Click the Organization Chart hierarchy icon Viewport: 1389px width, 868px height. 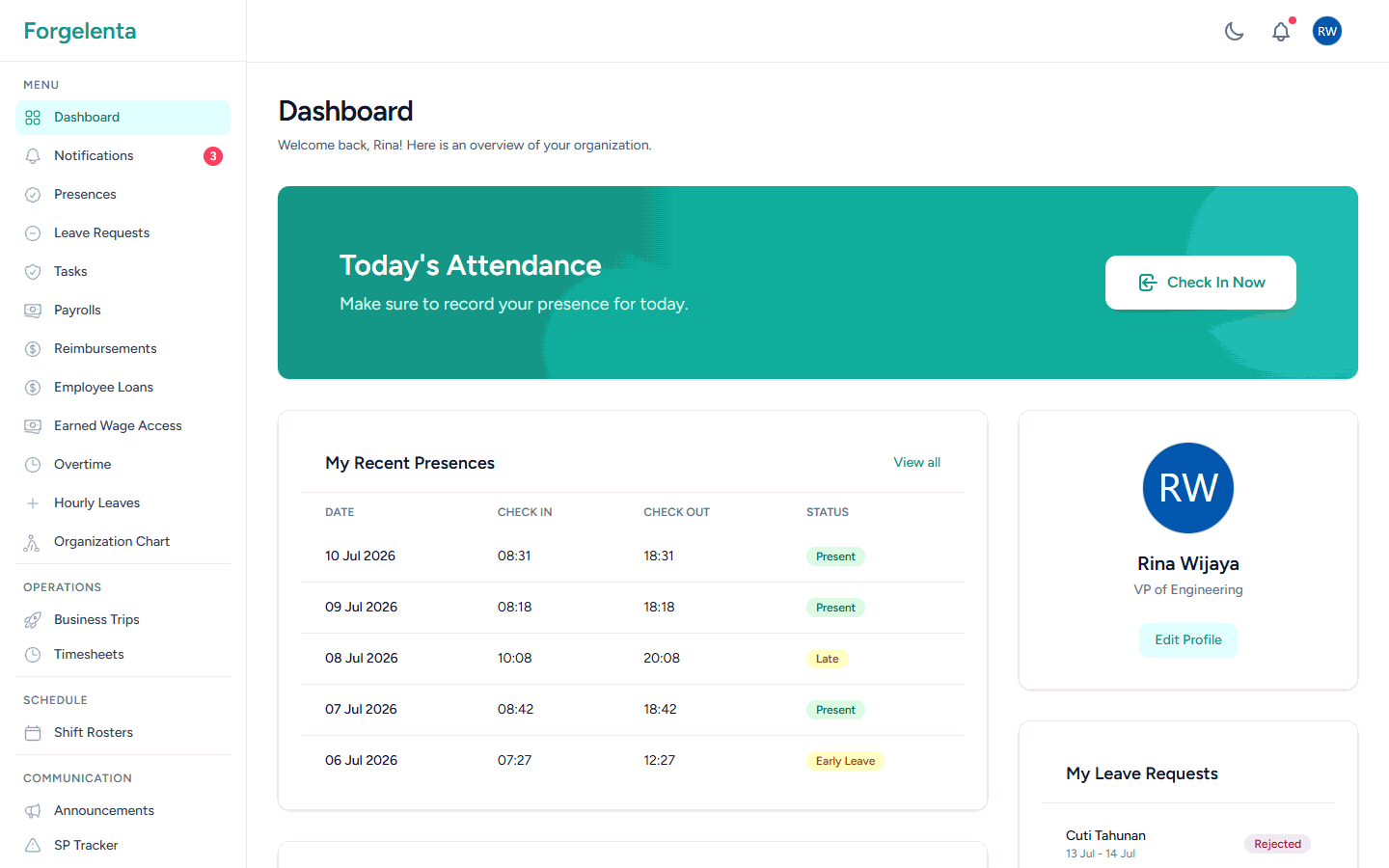click(33, 542)
